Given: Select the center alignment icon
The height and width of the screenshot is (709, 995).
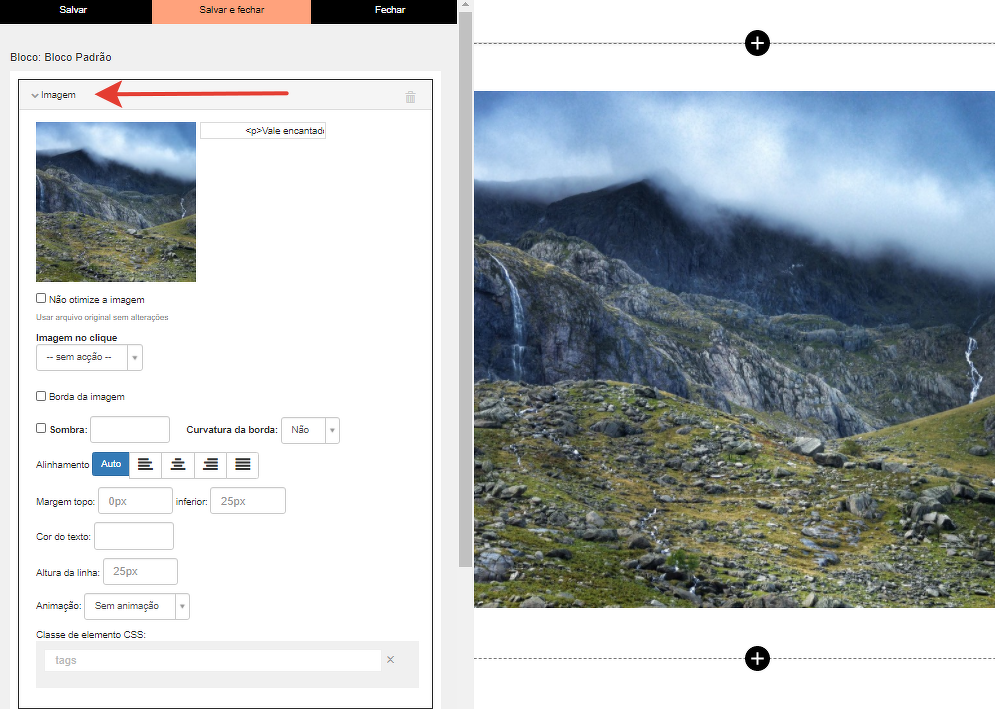Looking at the screenshot, I should pos(178,464).
